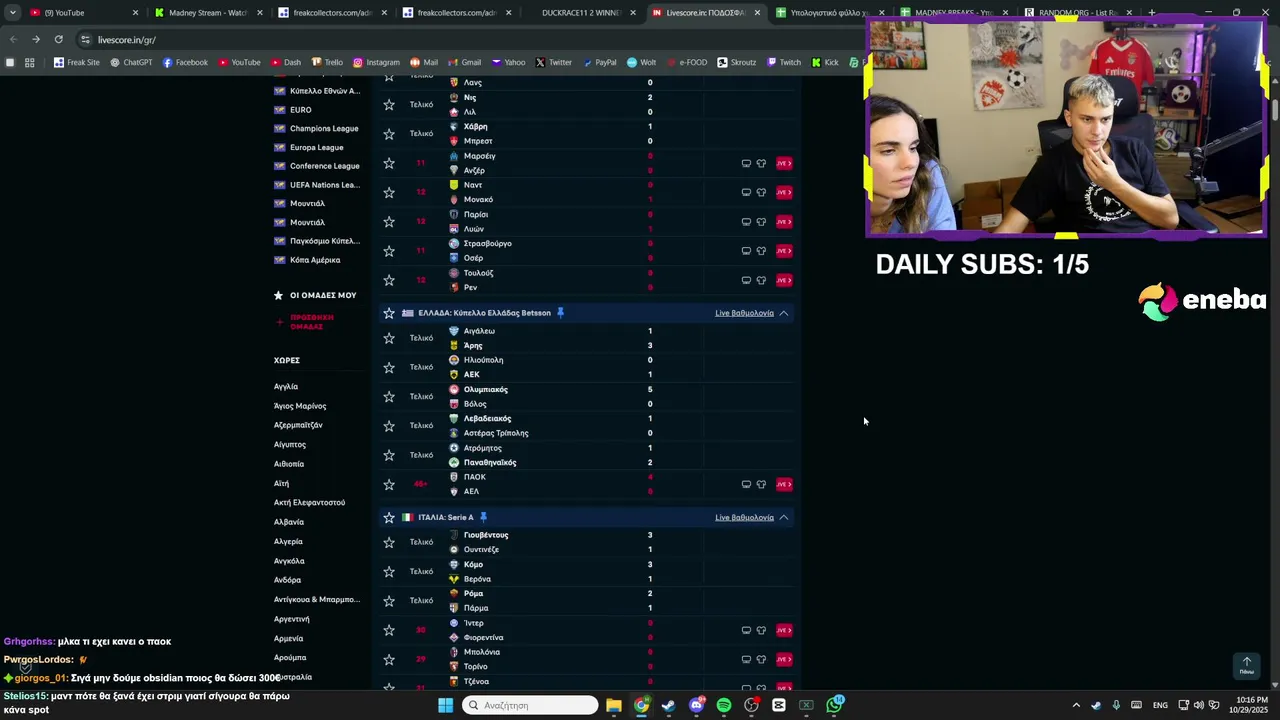Click Live Βαθμολογία link for Κύπελλο Ελλάδας
This screenshot has width=1280, height=720.
click(744, 313)
